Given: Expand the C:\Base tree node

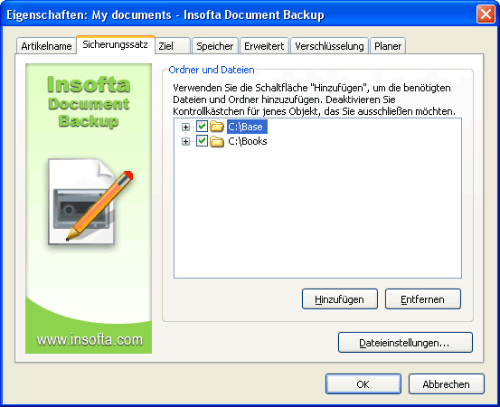Looking at the screenshot, I should [186, 127].
